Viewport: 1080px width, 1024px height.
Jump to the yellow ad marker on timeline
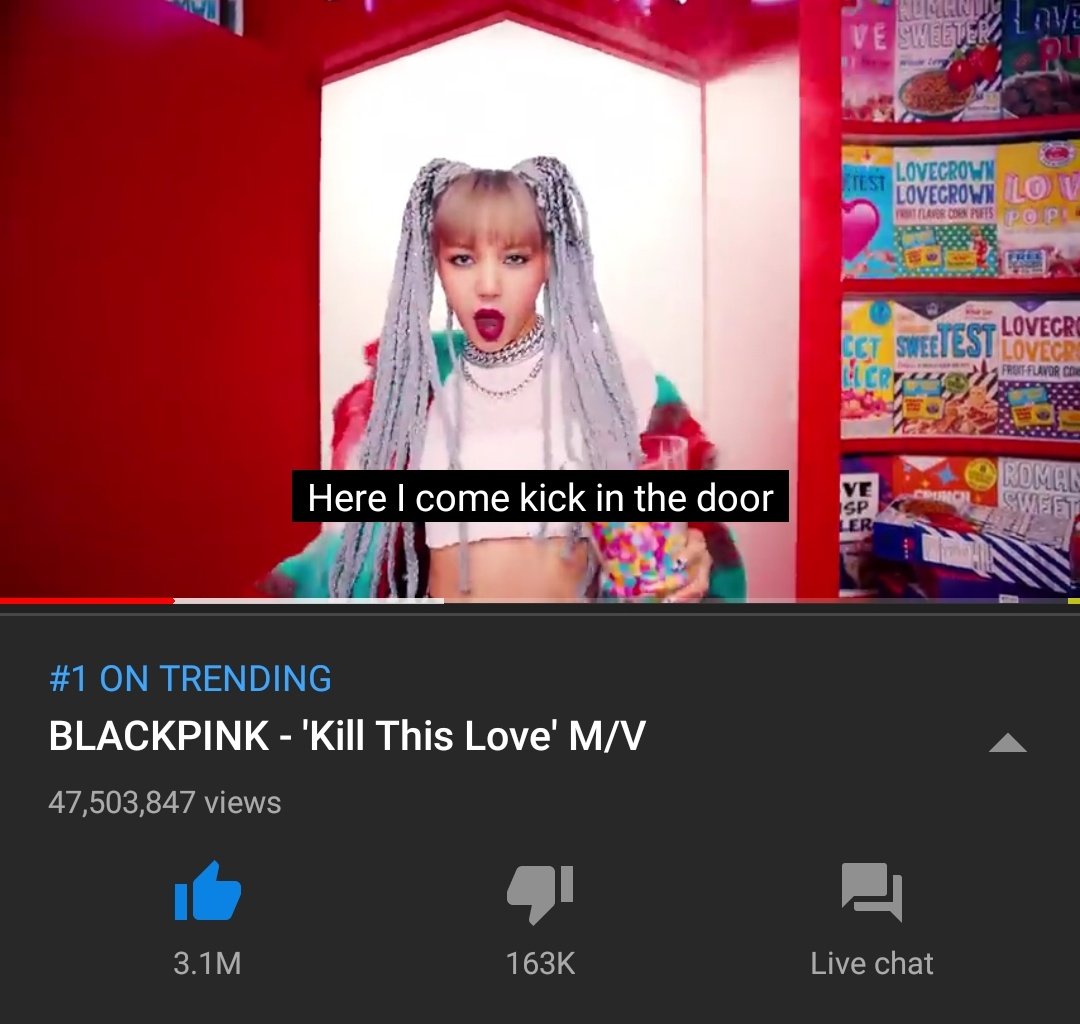1073,601
